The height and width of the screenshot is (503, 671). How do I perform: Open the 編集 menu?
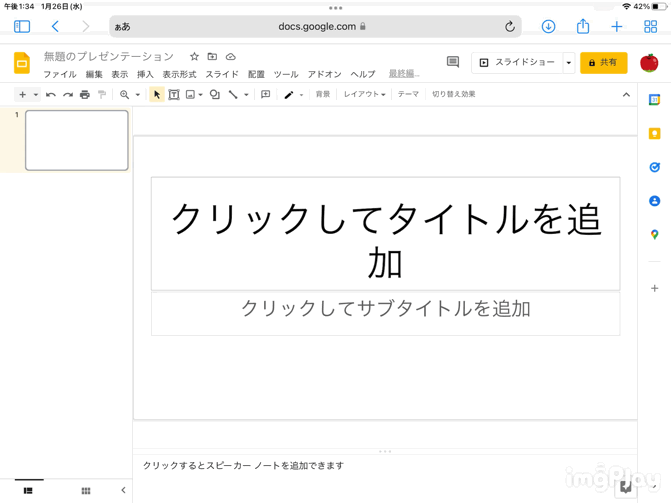coord(94,74)
